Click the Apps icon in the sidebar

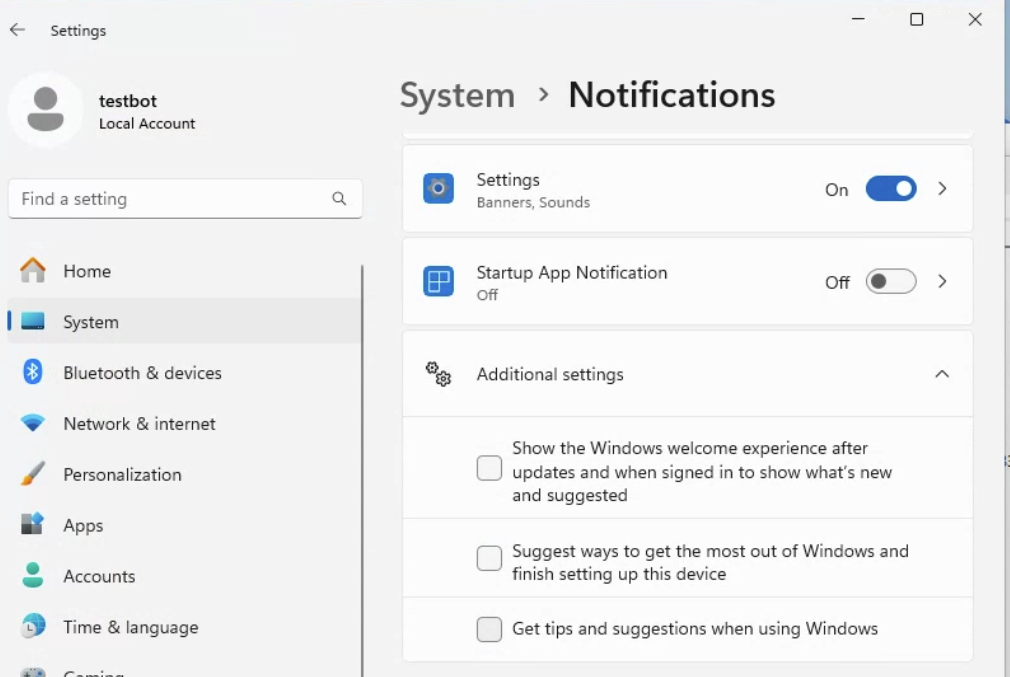click(x=33, y=525)
